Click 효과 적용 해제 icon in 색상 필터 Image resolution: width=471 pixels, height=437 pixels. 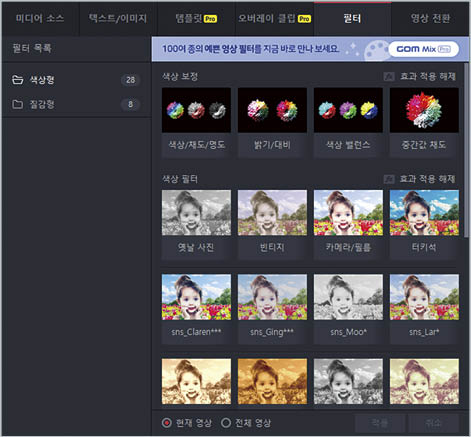[x=388, y=179]
